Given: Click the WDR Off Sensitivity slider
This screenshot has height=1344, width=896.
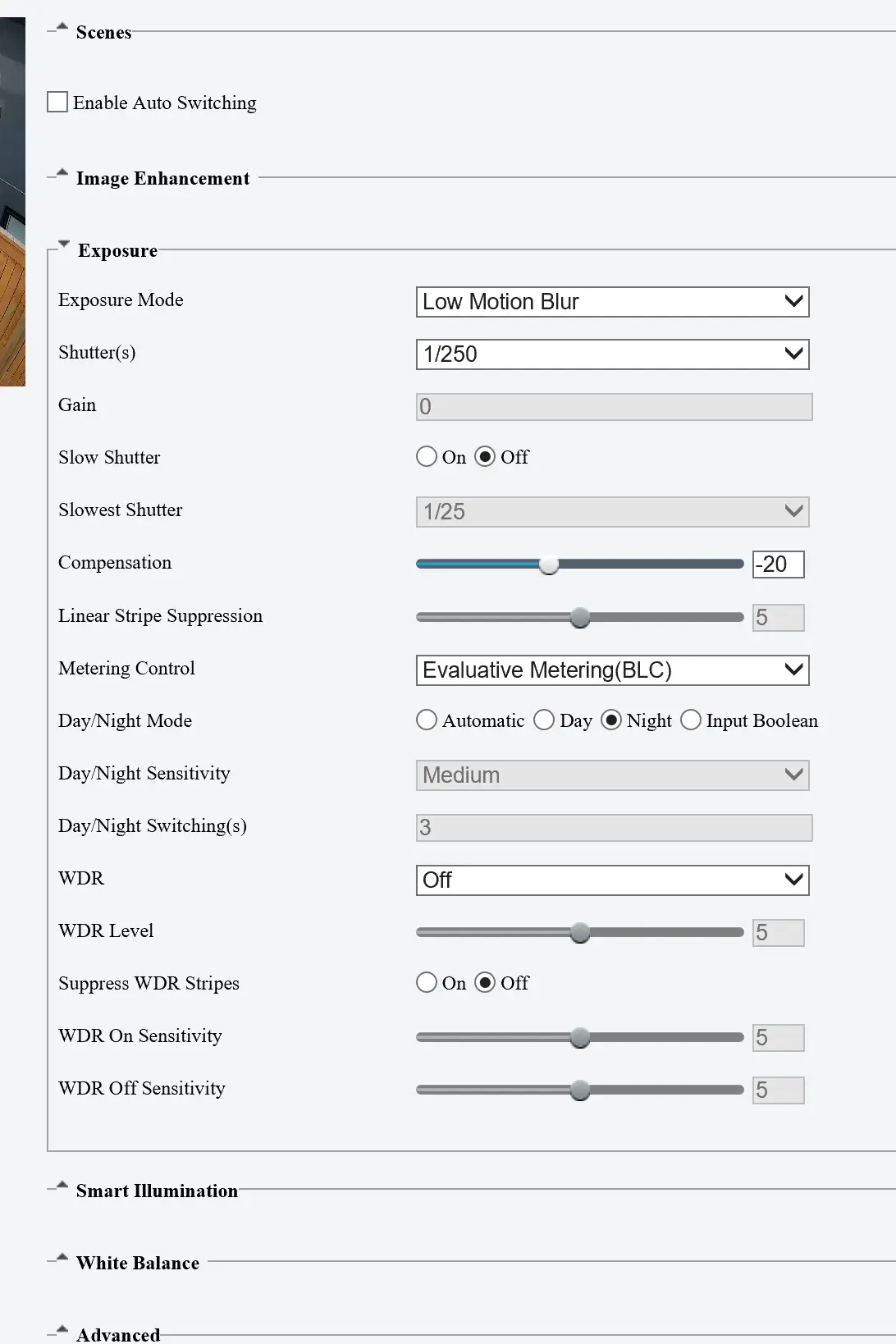Looking at the screenshot, I should pyautogui.click(x=580, y=1090).
